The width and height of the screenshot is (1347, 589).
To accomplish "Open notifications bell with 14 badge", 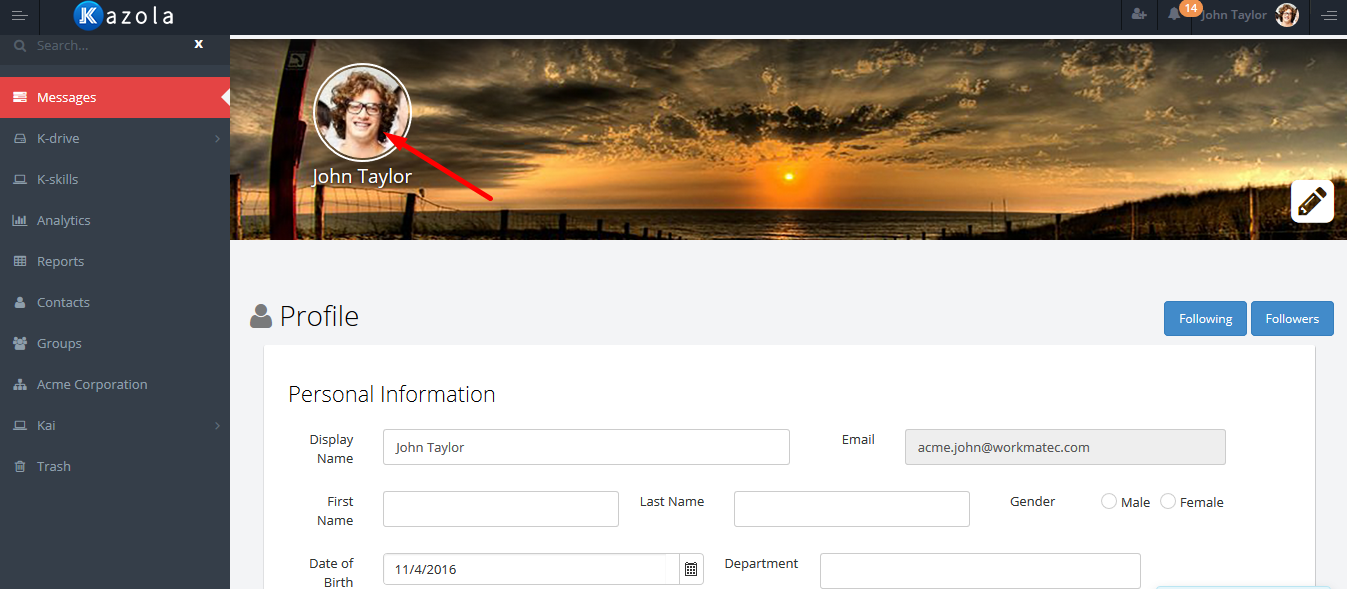I will tap(1175, 14).
